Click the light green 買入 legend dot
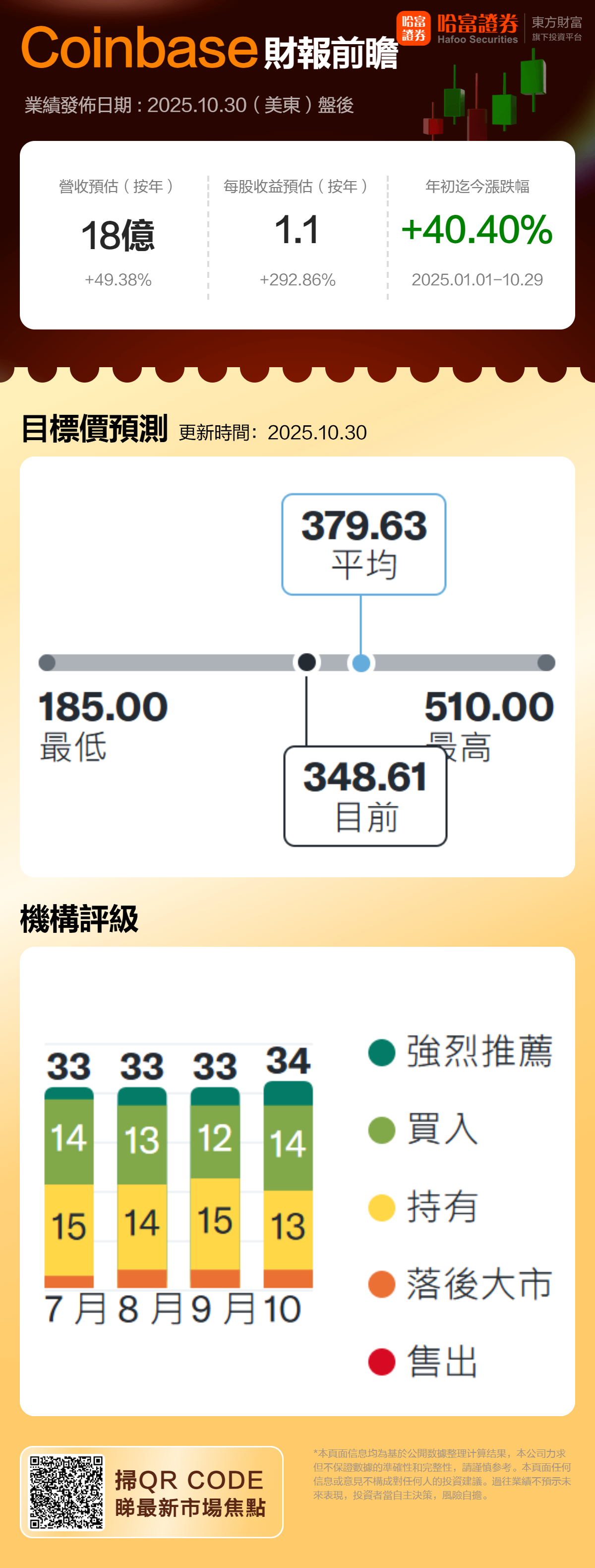This screenshot has width=595, height=1568. [x=381, y=1130]
